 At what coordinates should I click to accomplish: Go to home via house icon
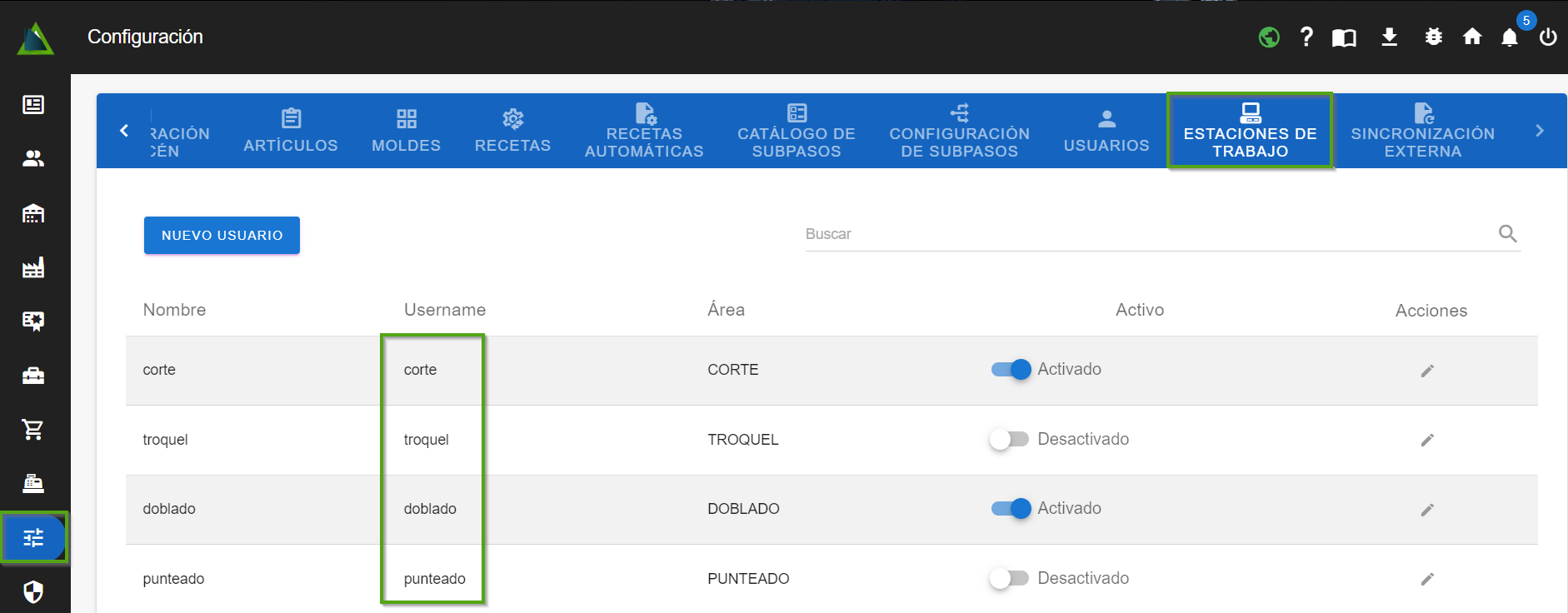pos(1472,37)
